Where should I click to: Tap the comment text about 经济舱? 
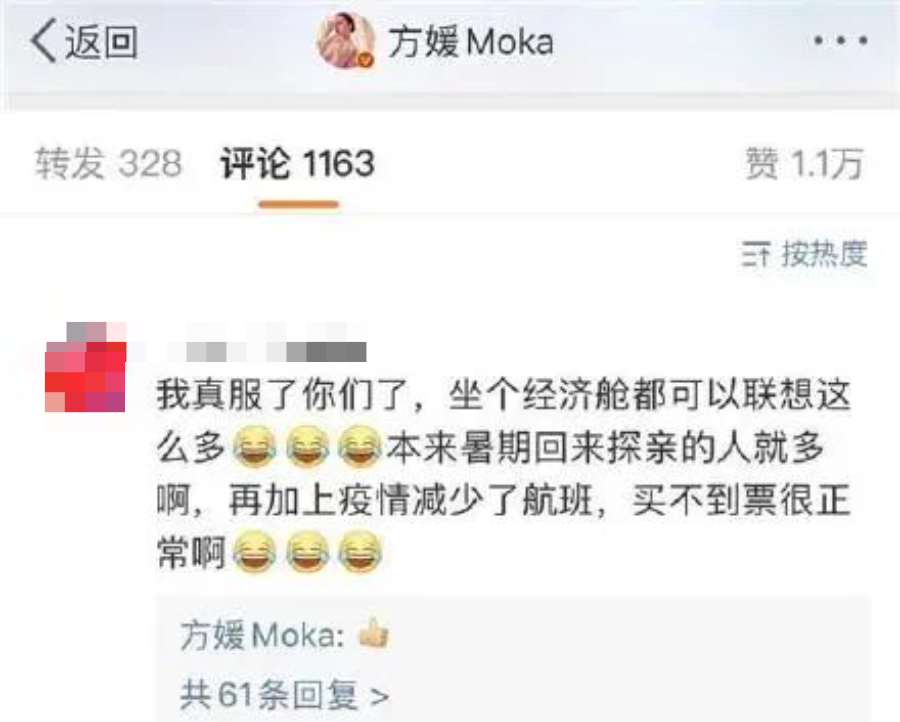[x=503, y=475]
